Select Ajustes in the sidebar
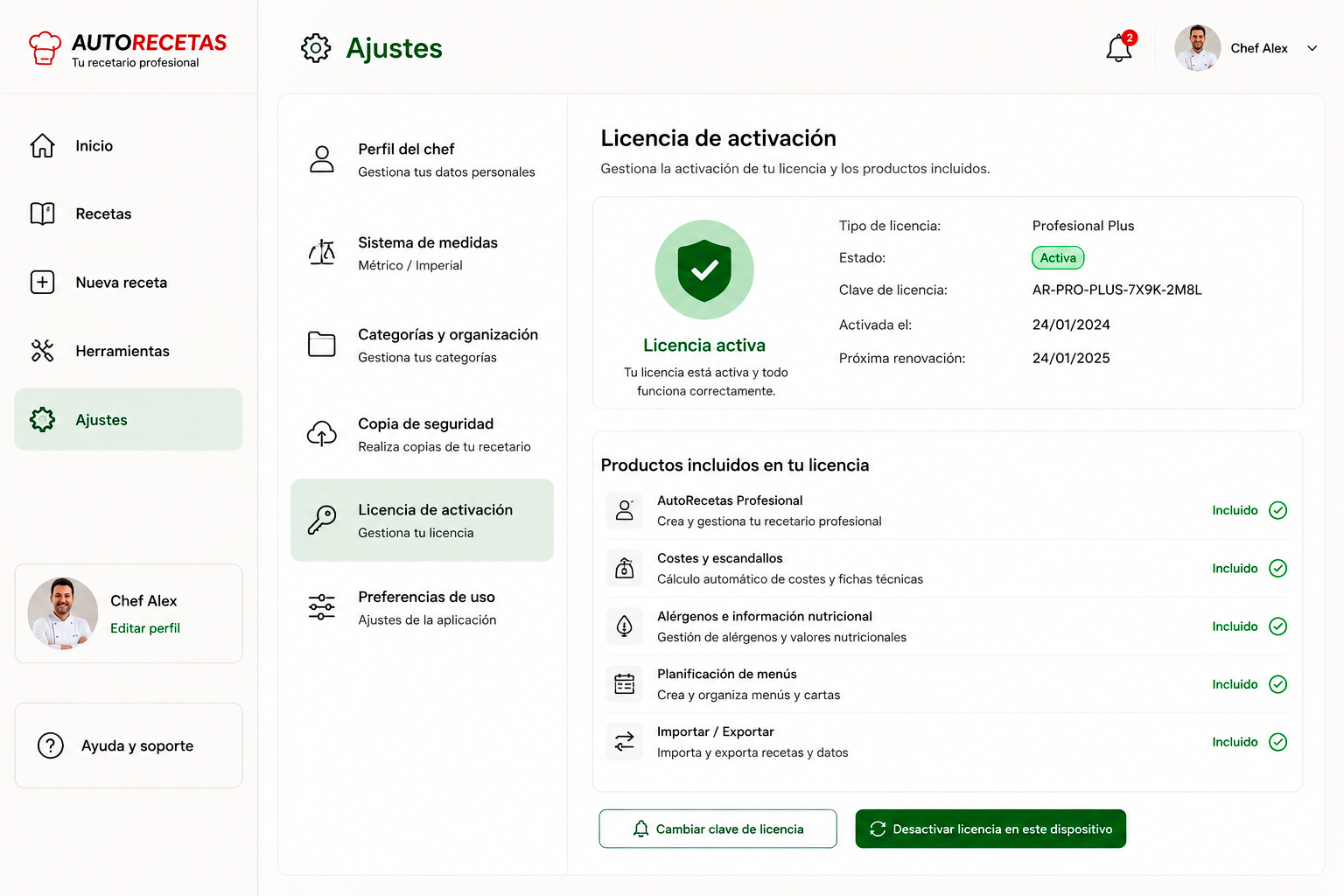 tap(129, 419)
